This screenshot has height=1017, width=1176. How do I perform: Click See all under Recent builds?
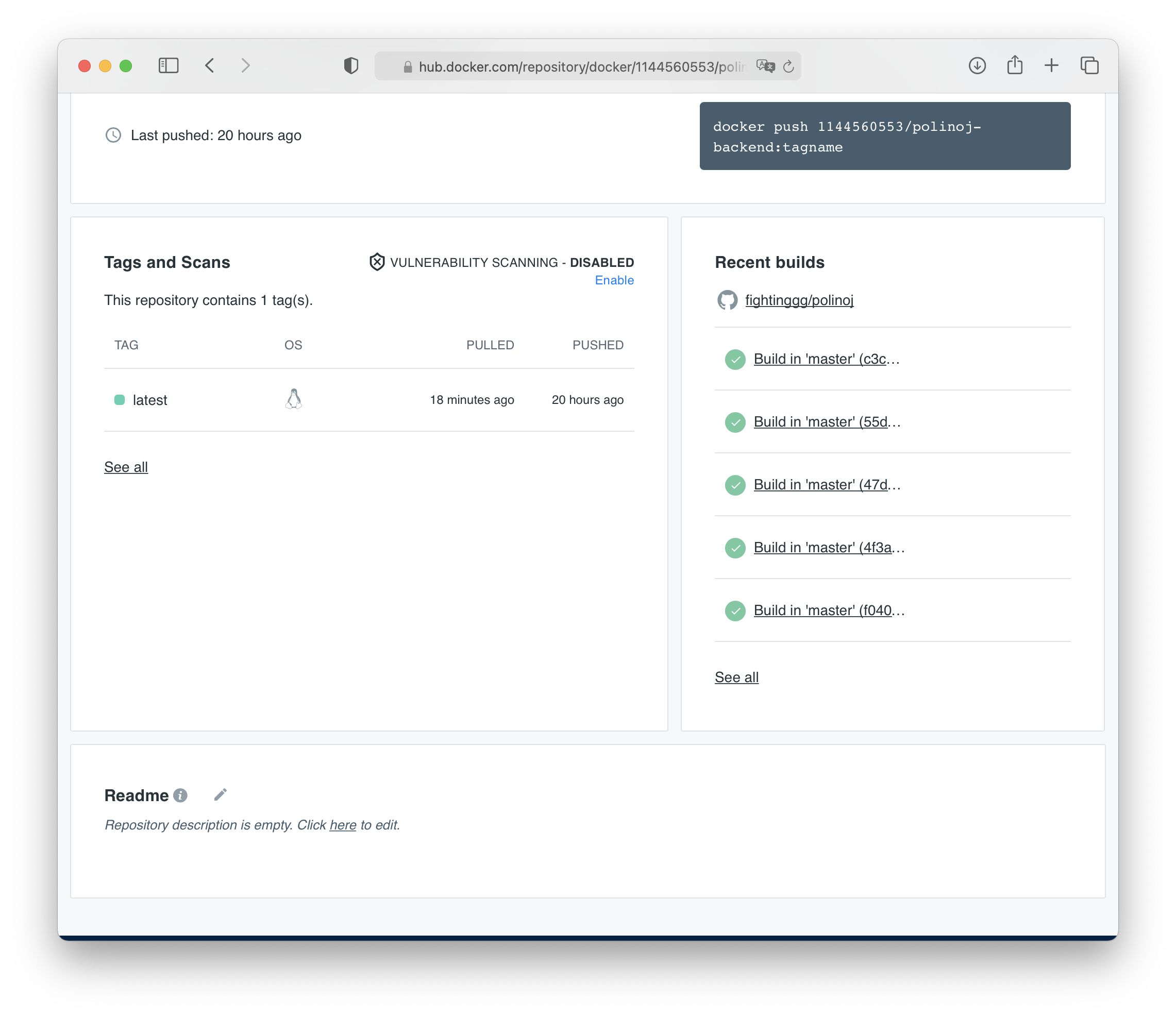click(x=736, y=677)
